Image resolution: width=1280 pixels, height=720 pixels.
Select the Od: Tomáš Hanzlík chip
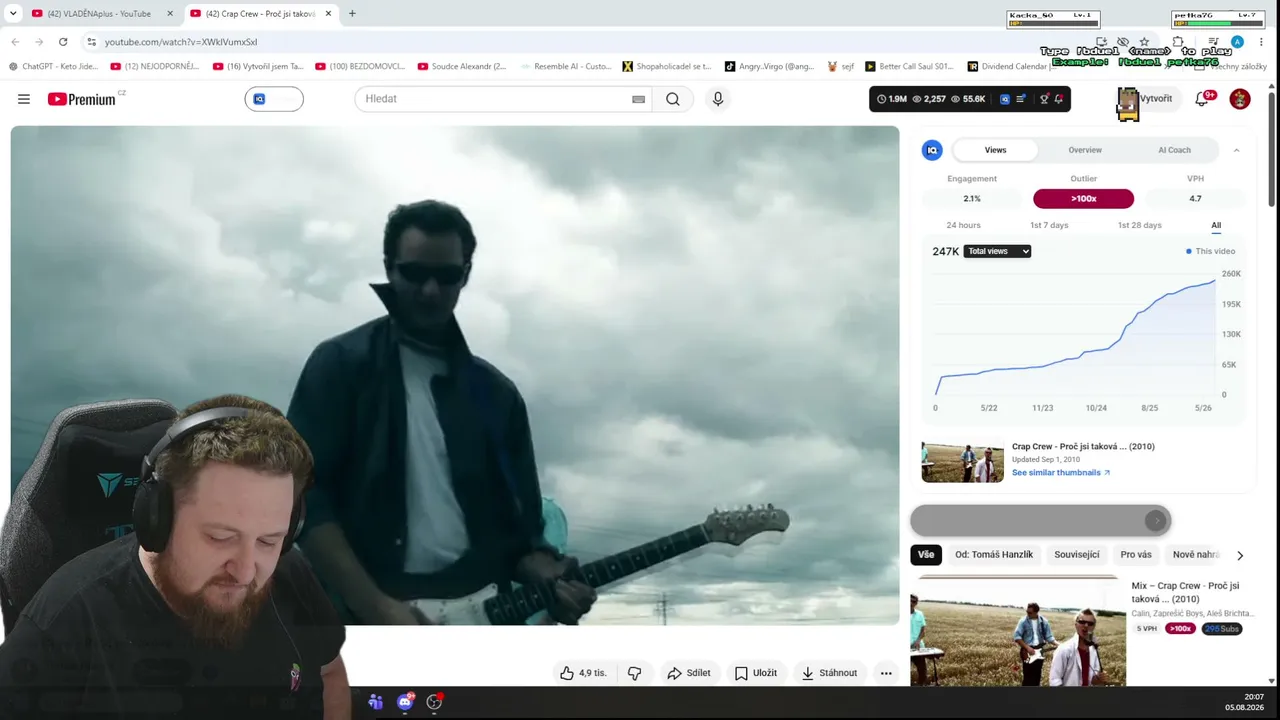[994, 554]
